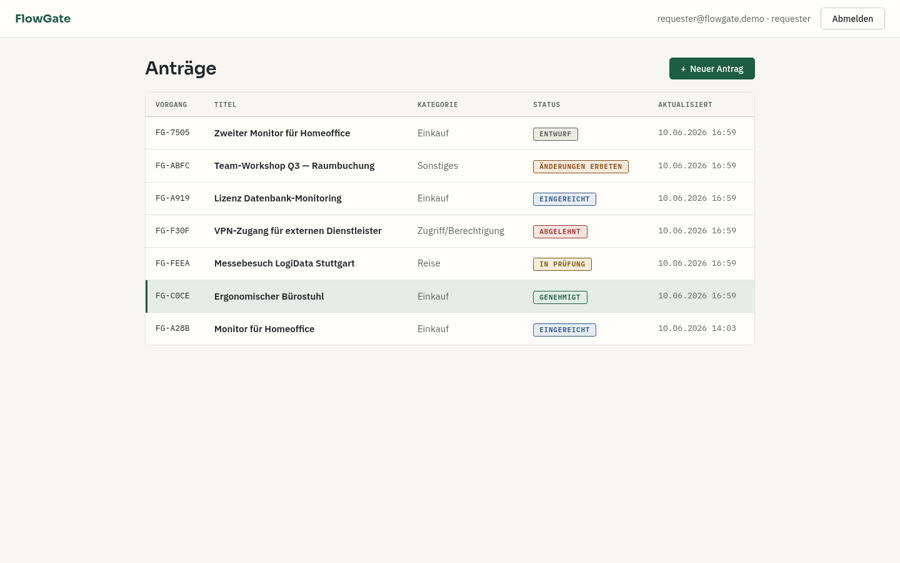The height and width of the screenshot is (563, 900).
Task: Open Lizenz Datenbank-Monitoring
Action: tap(278, 199)
